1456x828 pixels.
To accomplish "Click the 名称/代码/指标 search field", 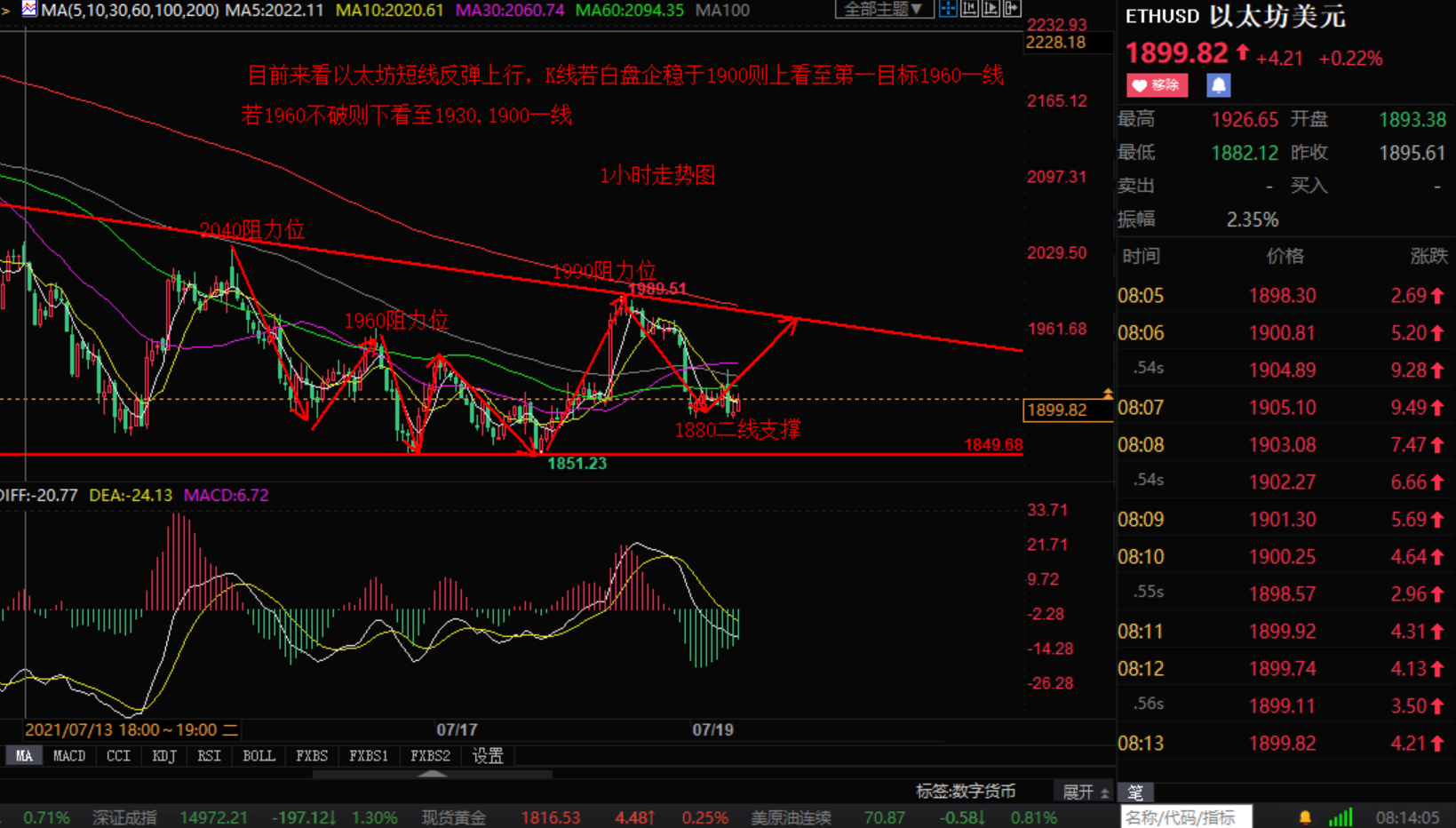I will coord(1186,817).
